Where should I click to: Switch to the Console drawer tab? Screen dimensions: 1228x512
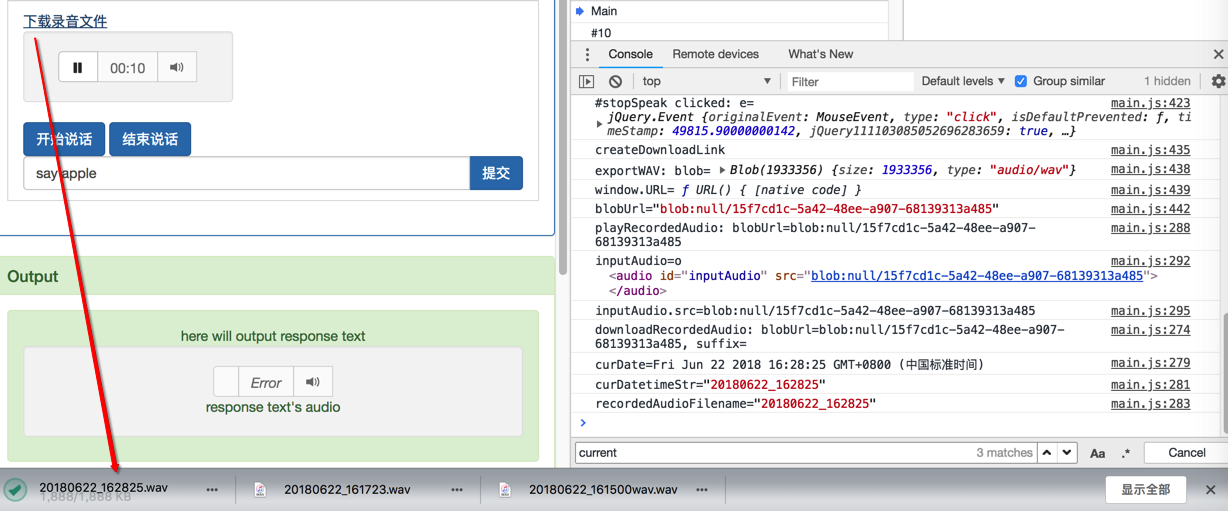point(630,54)
